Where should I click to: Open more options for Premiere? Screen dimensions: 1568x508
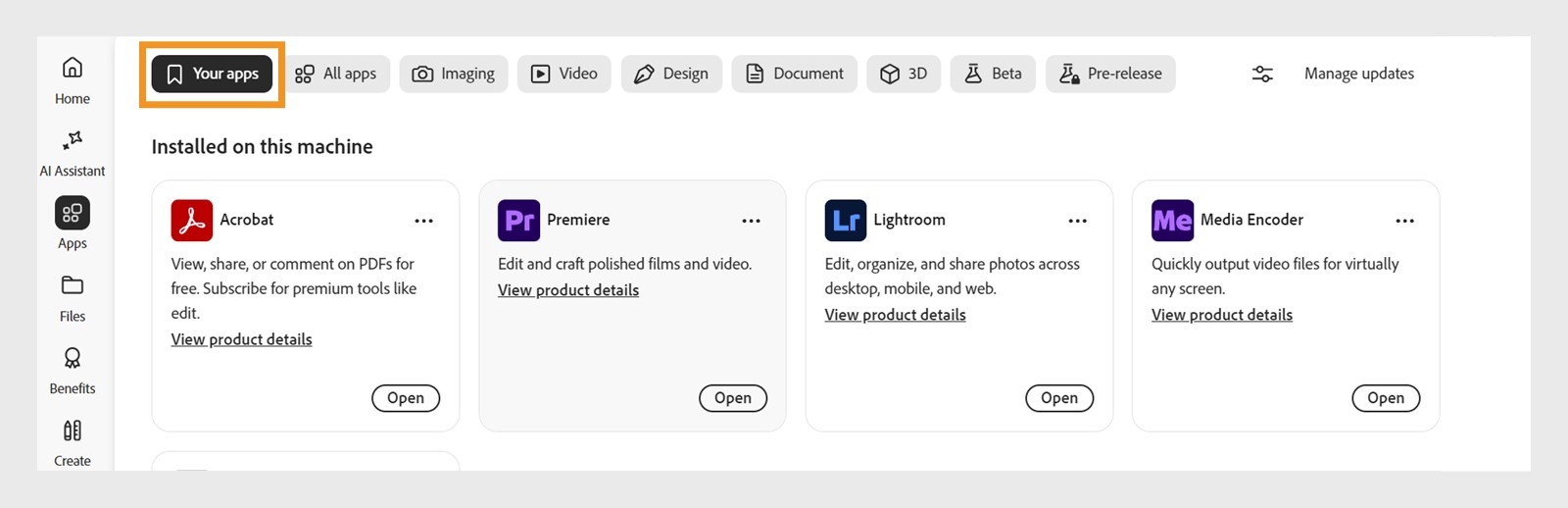point(751,221)
